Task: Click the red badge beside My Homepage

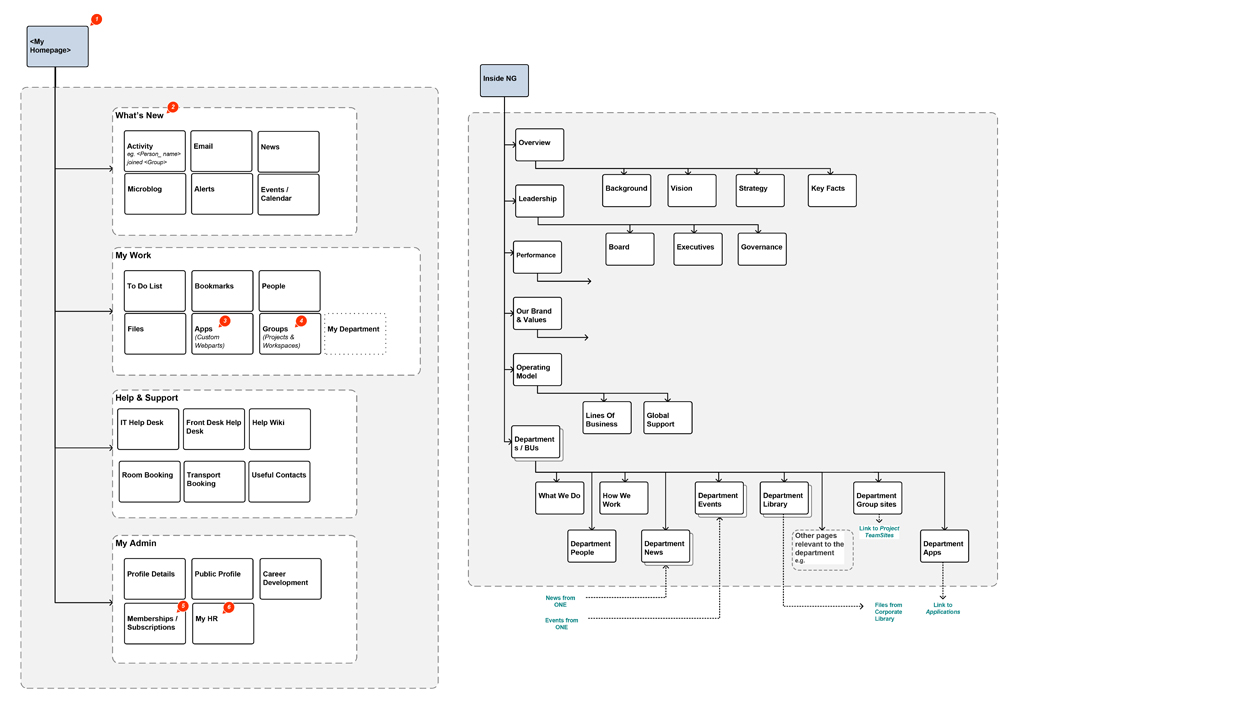Action: click(x=96, y=20)
